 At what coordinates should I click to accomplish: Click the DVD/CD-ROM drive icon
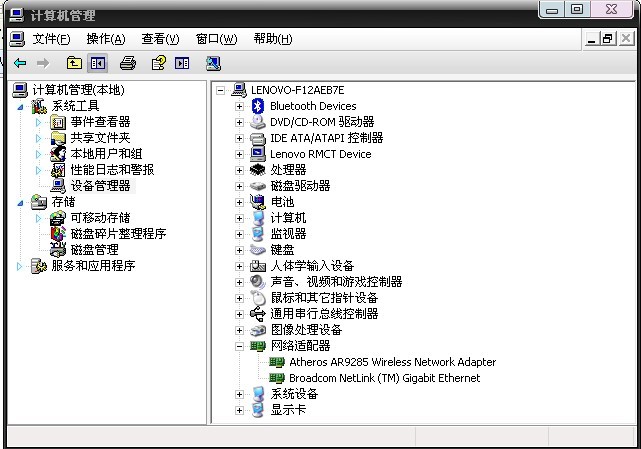[258, 122]
